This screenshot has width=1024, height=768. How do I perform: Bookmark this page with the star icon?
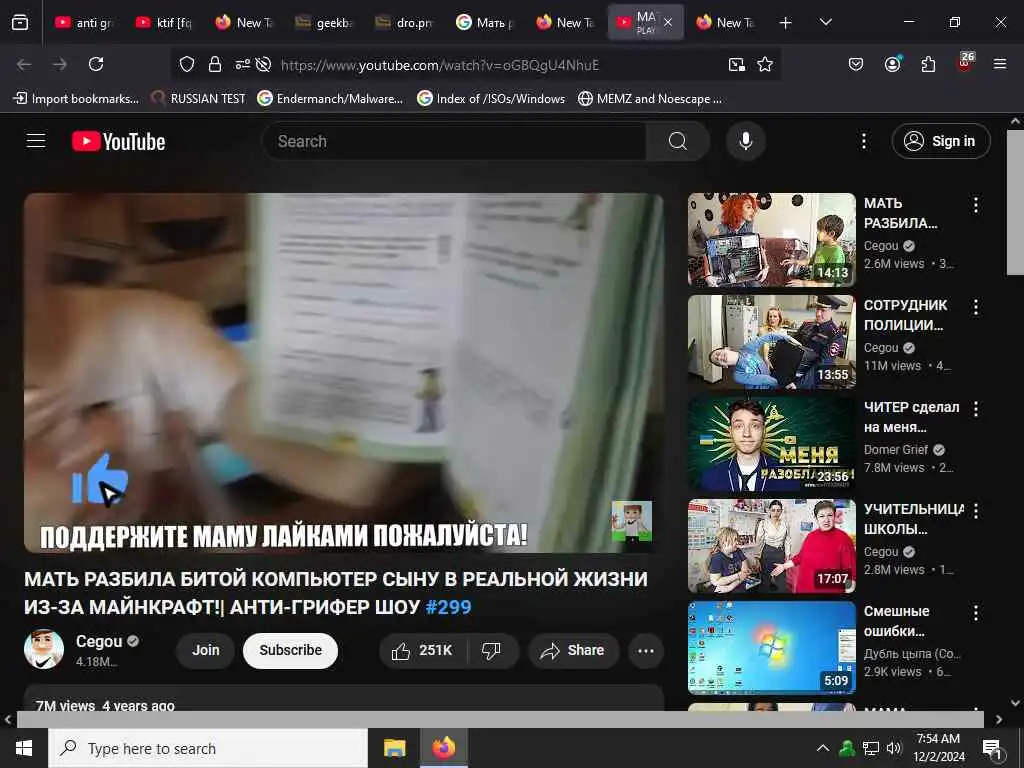765,64
